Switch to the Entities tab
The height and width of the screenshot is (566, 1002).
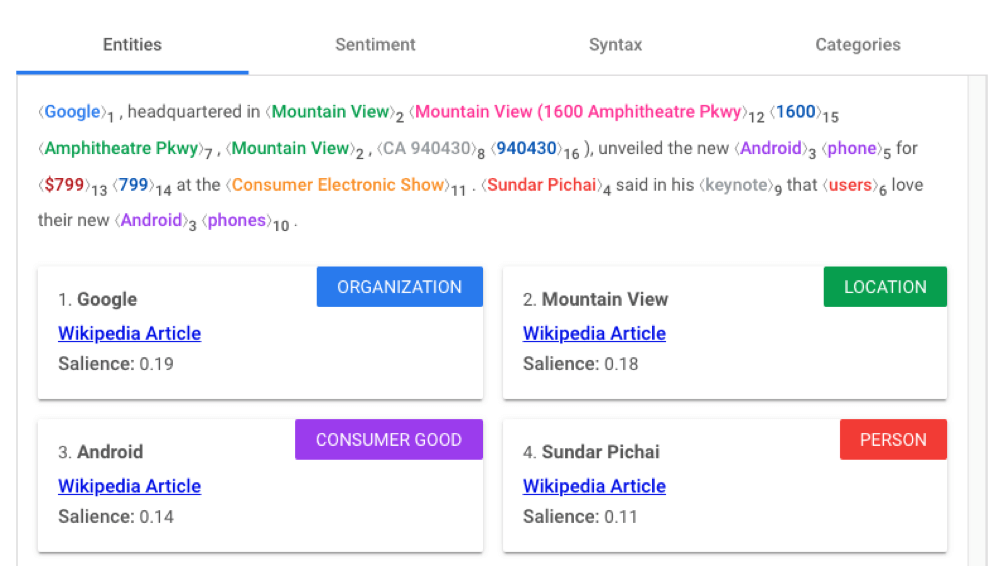pyautogui.click(x=132, y=45)
